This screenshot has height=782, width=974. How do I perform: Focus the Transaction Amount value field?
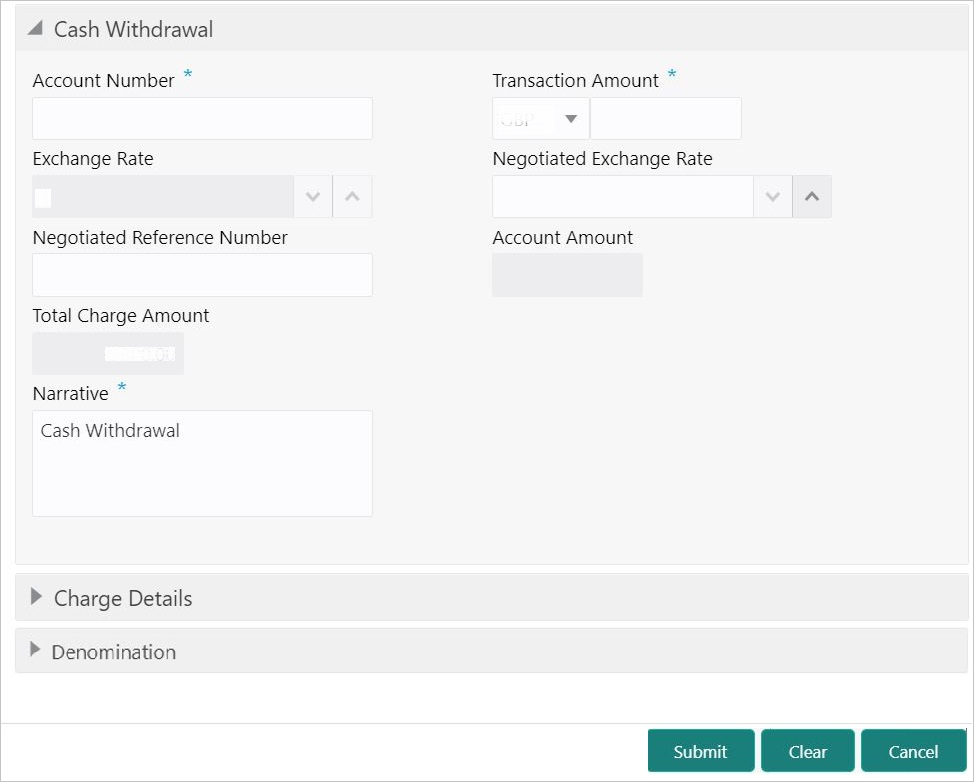coord(665,118)
